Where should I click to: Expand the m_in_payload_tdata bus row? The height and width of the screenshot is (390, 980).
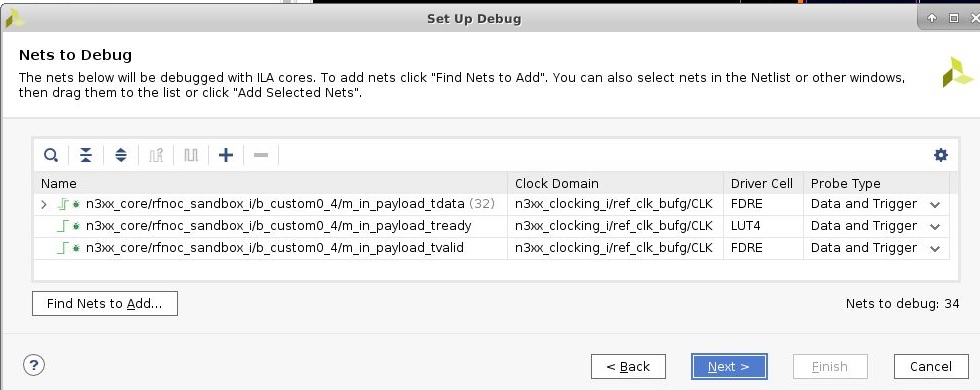pos(44,204)
